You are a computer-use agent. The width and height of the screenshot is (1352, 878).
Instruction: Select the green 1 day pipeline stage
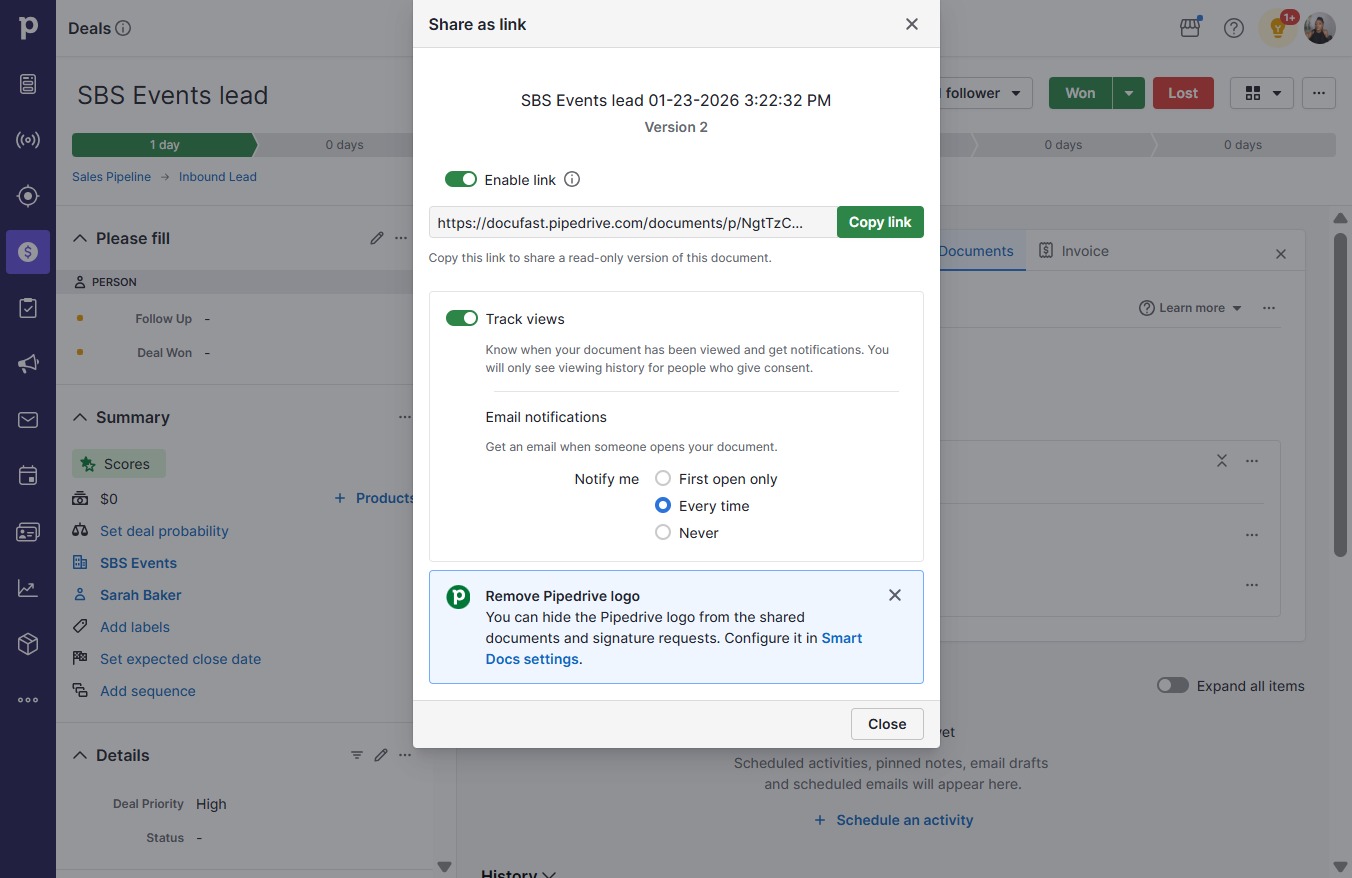pyautogui.click(x=164, y=145)
